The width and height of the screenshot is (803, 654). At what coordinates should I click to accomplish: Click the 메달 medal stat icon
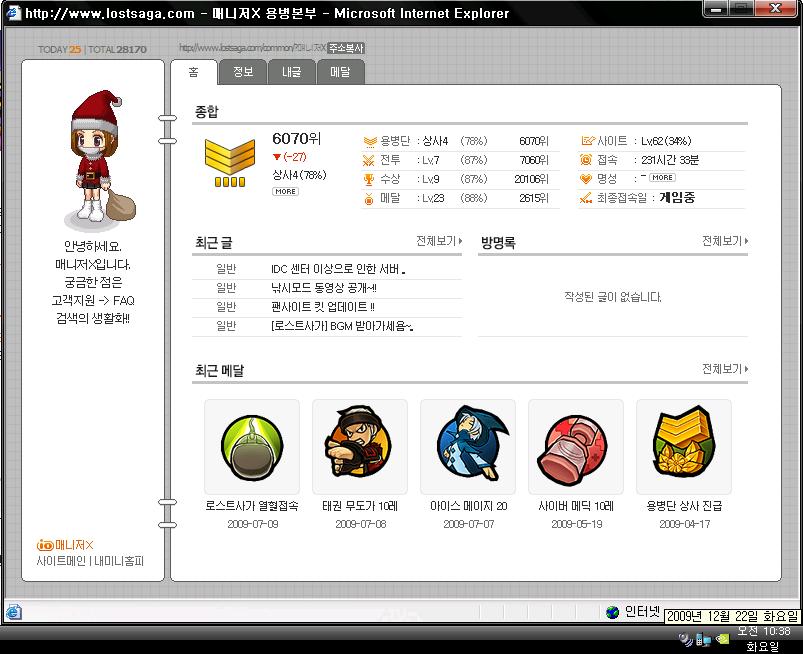[x=369, y=199]
